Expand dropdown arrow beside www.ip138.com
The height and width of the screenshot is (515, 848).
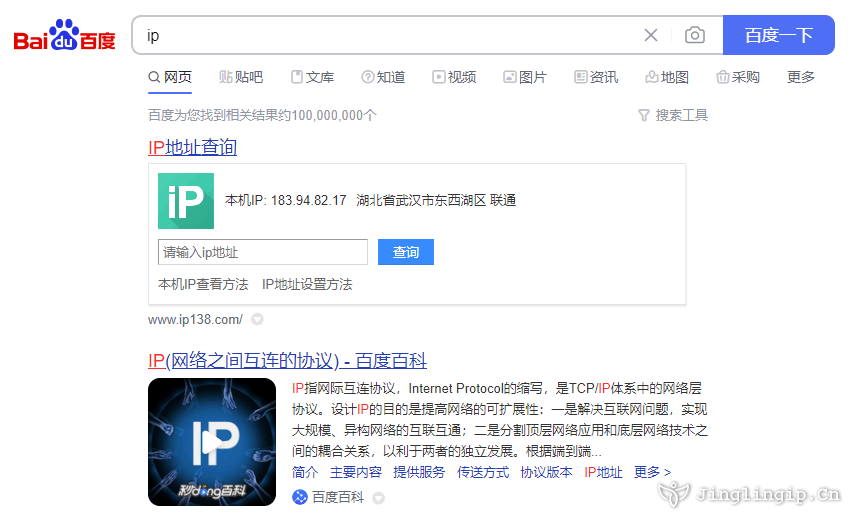(257, 320)
